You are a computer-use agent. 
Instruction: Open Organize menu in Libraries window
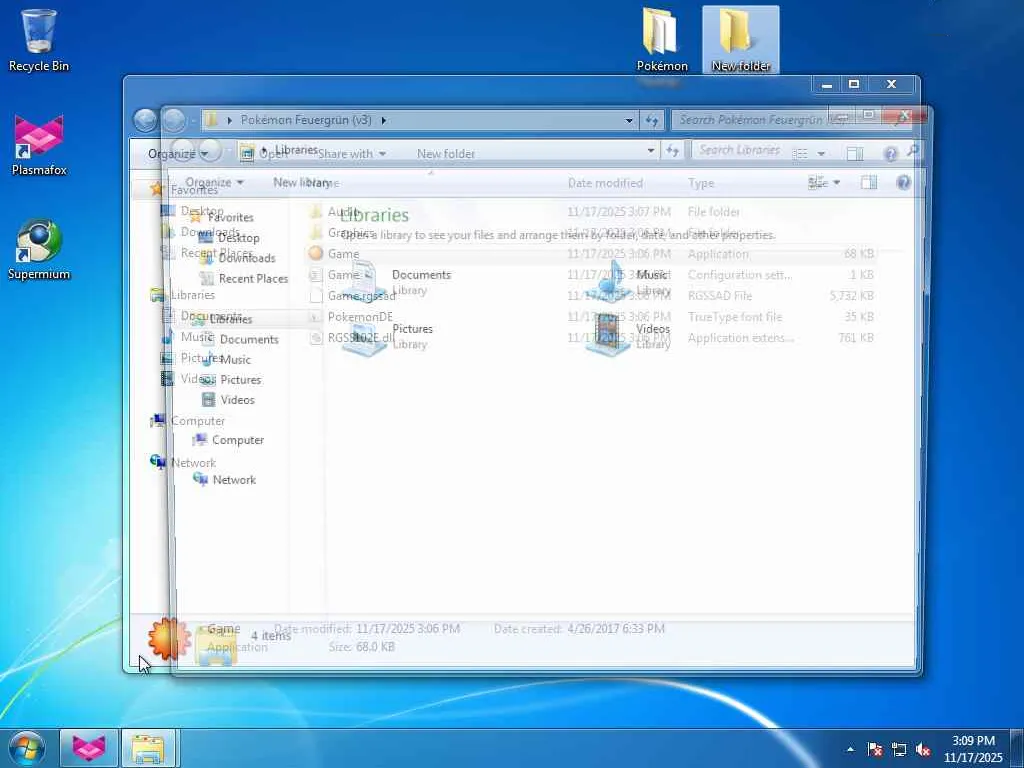coord(214,183)
